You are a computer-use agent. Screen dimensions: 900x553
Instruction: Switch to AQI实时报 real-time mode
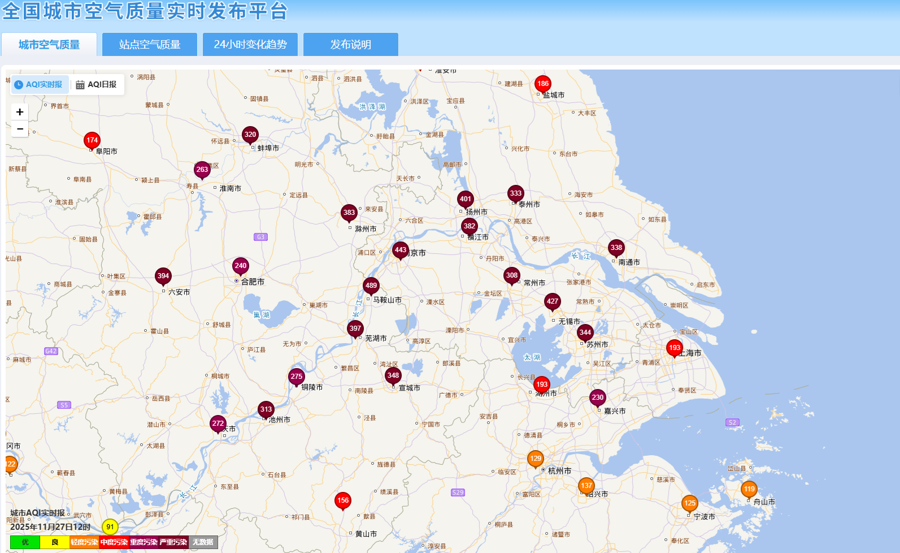39,85
